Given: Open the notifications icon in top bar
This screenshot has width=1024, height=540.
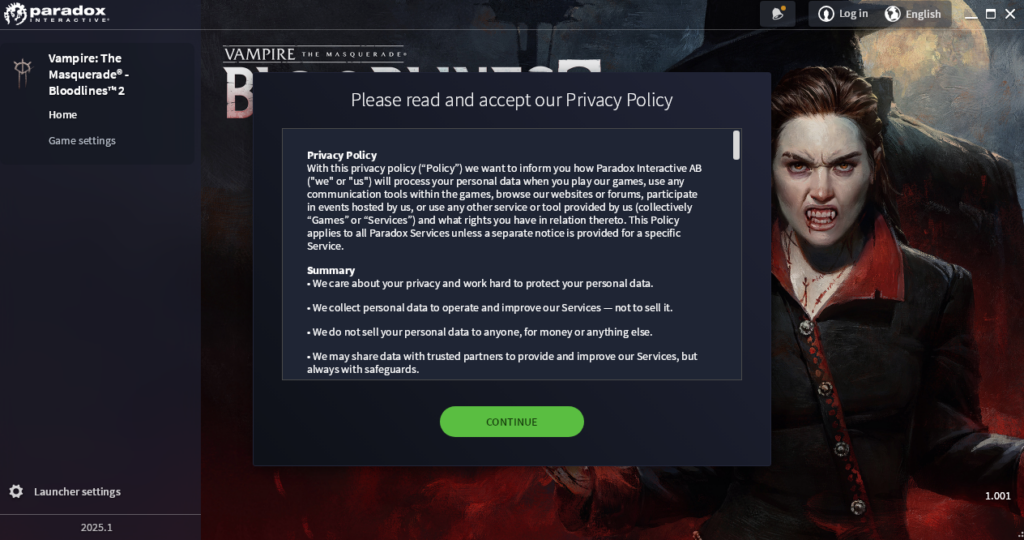Looking at the screenshot, I should [777, 14].
